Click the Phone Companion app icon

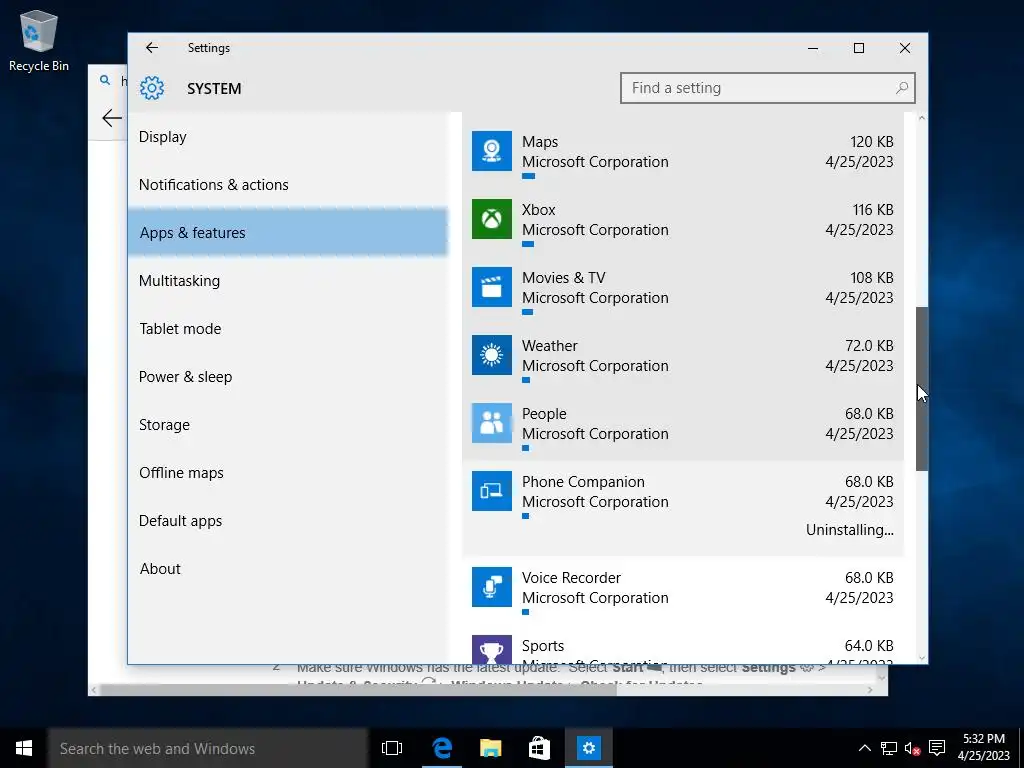pos(492,490)
